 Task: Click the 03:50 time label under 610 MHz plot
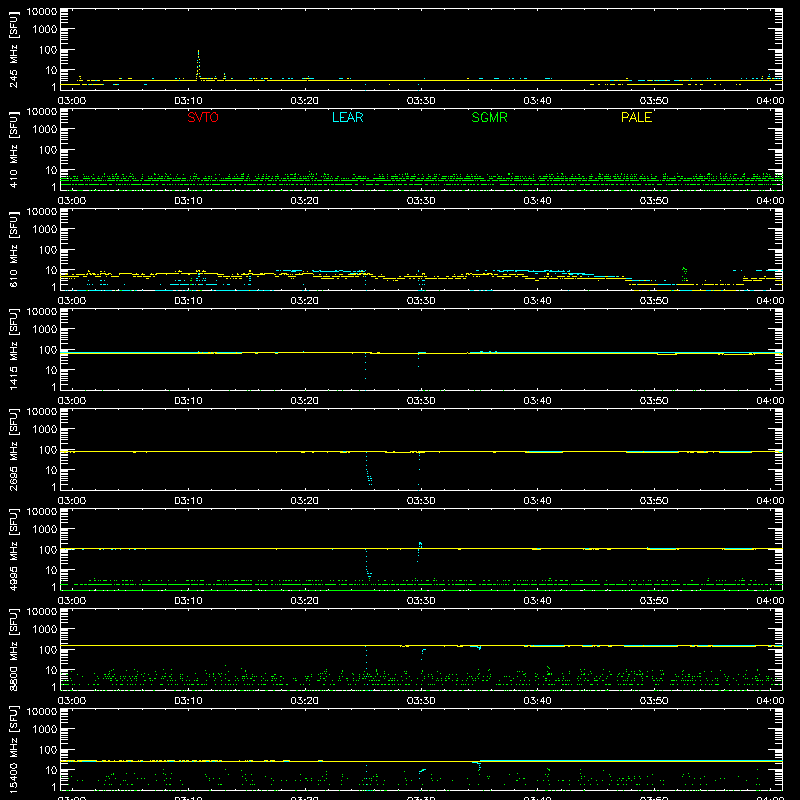tap(654, 301)
